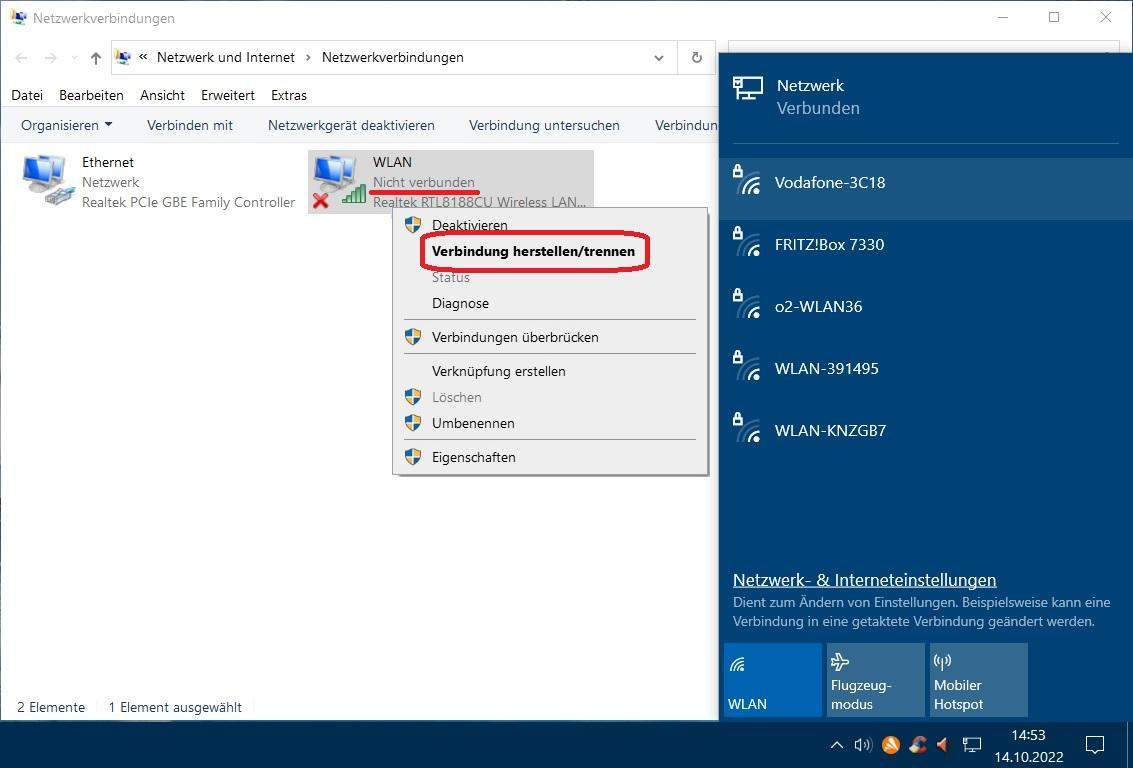Select FRITZ!Box 7330 network entry

(x=829, y=245)
